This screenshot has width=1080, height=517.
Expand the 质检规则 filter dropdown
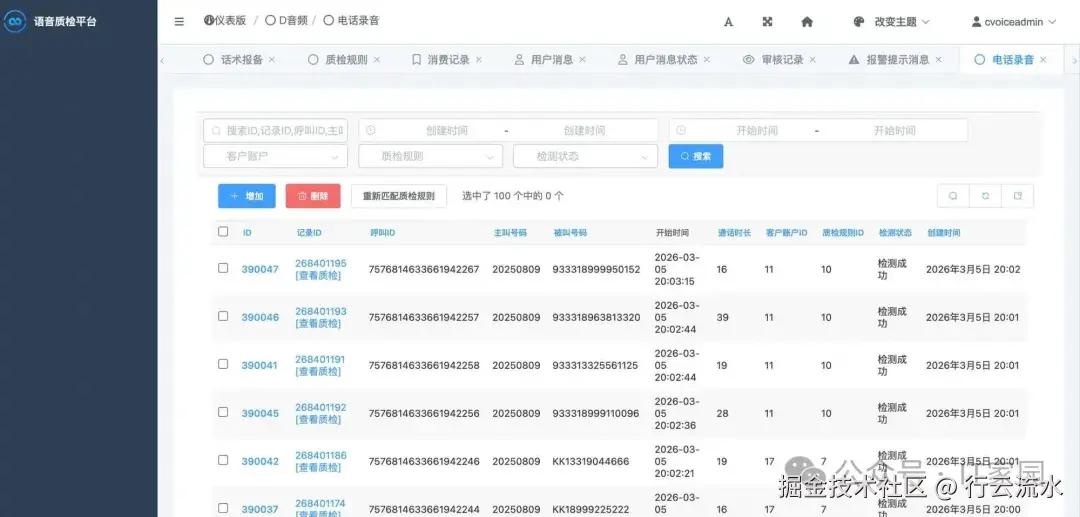click(x=430, y=156)
